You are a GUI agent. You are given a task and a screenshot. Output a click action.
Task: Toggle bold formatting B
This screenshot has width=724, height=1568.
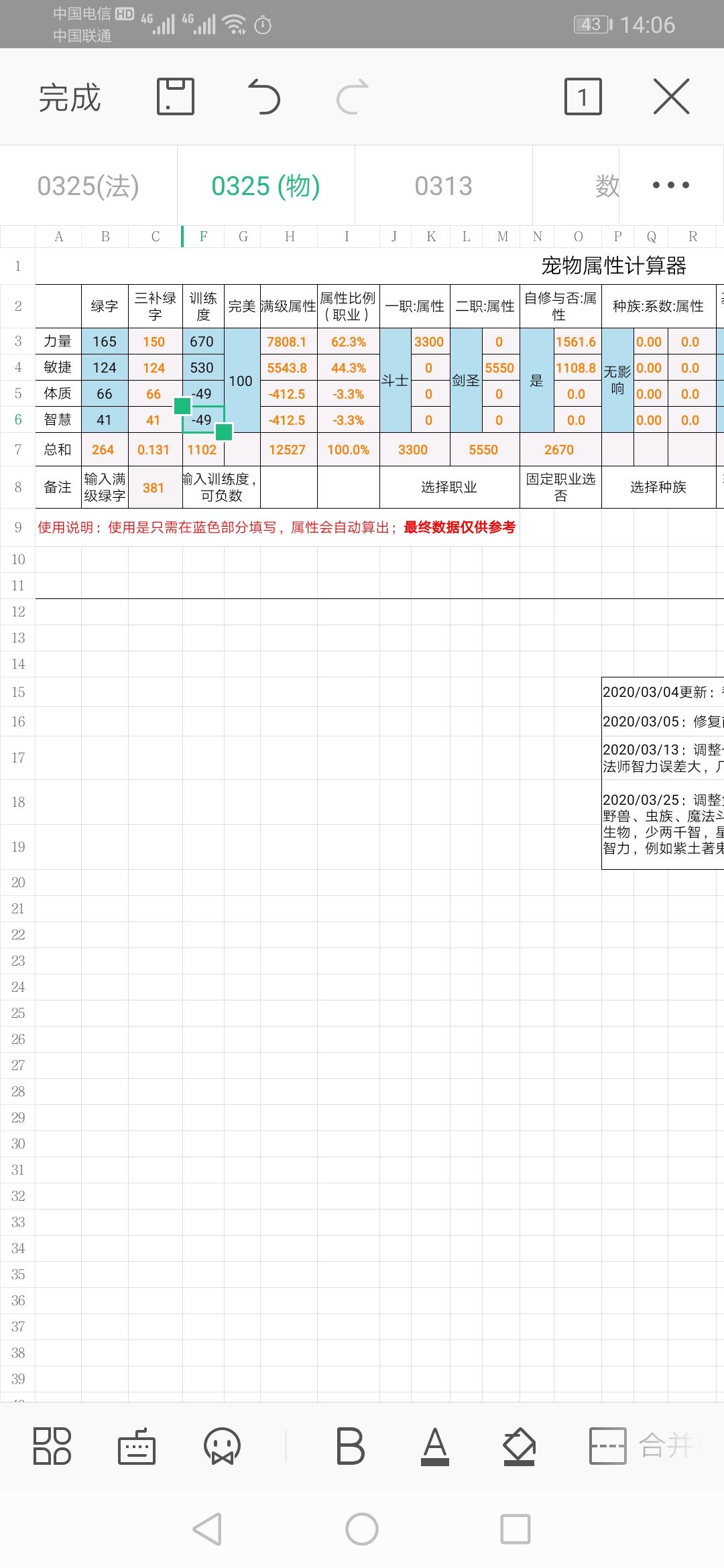[350, 1445]
